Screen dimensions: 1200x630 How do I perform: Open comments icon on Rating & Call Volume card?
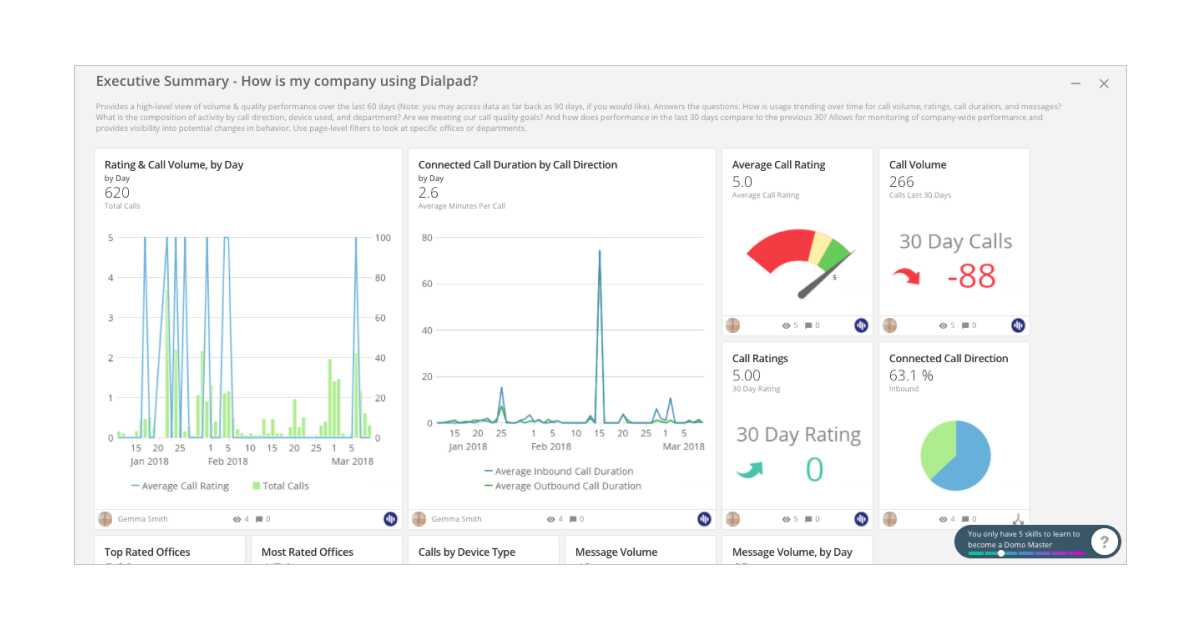[259, 519]
